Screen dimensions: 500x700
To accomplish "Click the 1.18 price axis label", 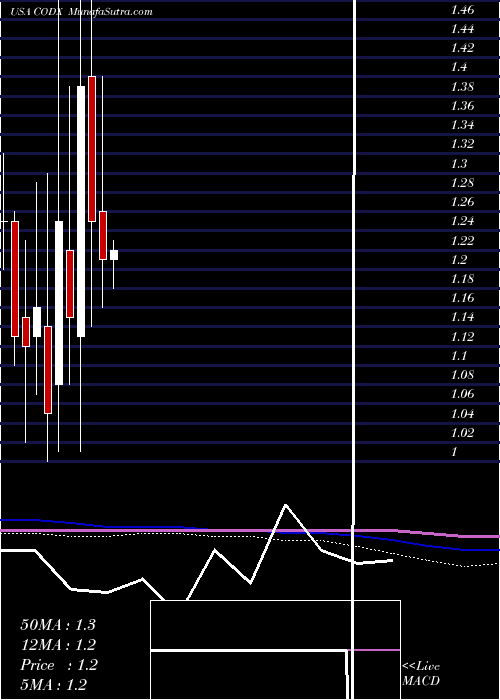I will click(x=462, y=279).
